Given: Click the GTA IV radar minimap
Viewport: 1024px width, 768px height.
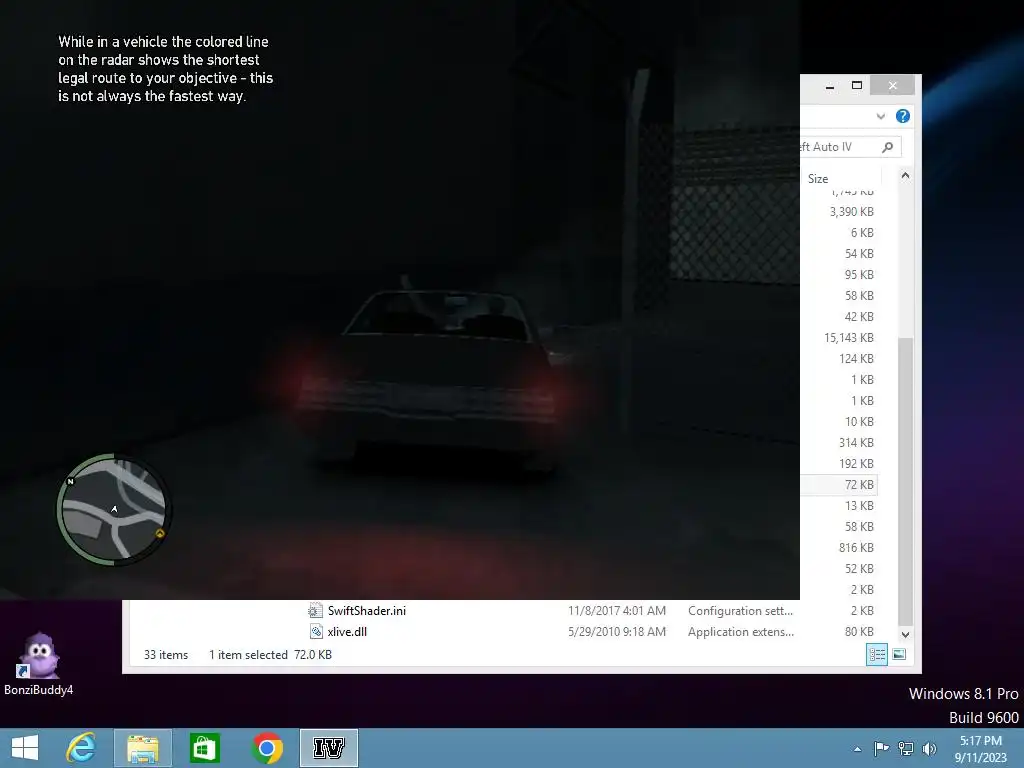Looking at the screenshot, I should (114, 509).
